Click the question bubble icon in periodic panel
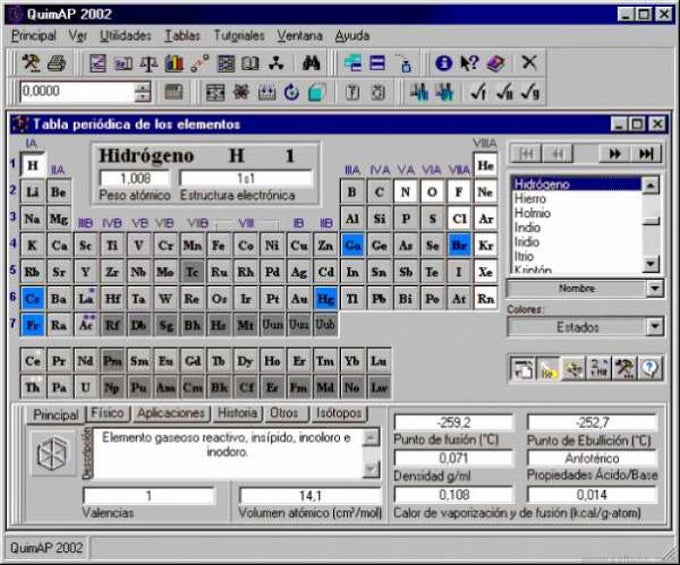This screenshot has width=680, height=565. (649, 369)
